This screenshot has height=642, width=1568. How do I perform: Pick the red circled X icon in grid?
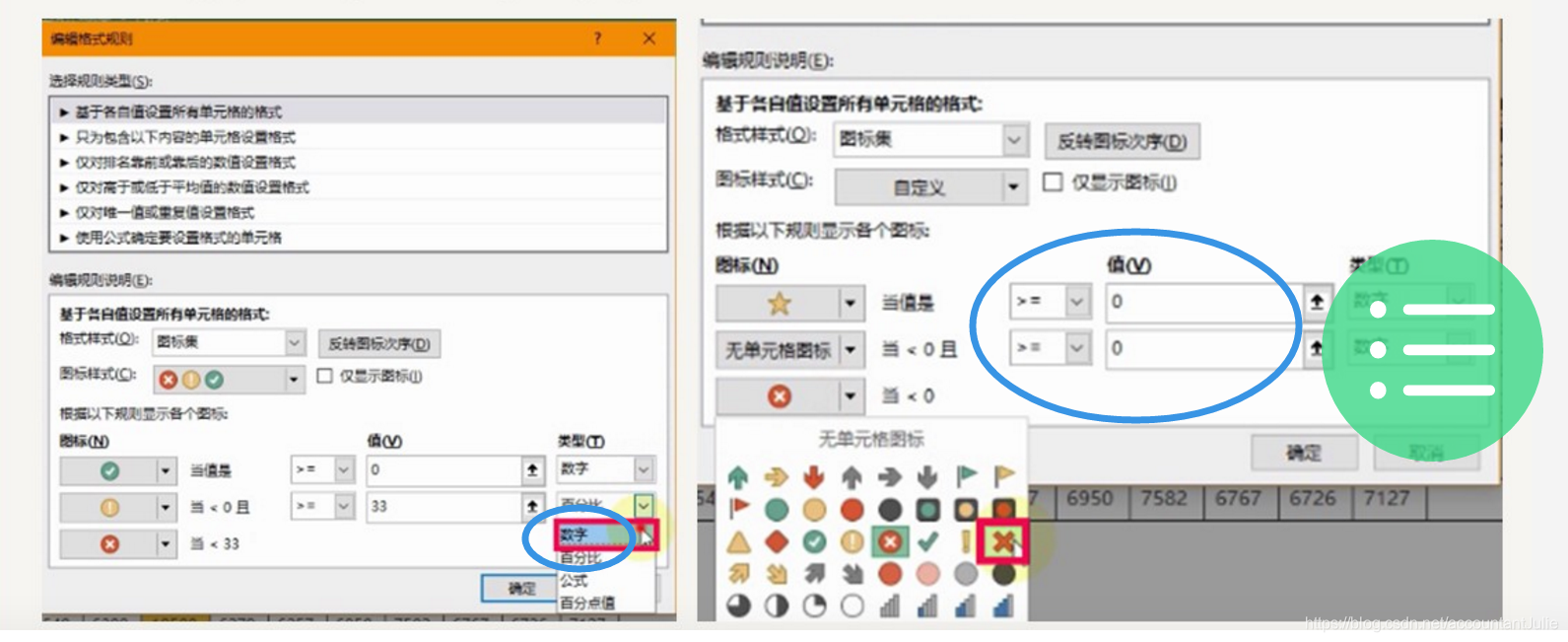click(x=890, y=541)
